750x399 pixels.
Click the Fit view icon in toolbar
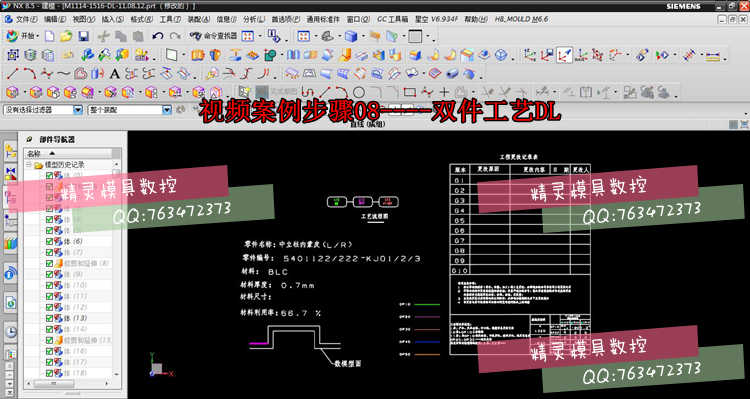(247, 36)
